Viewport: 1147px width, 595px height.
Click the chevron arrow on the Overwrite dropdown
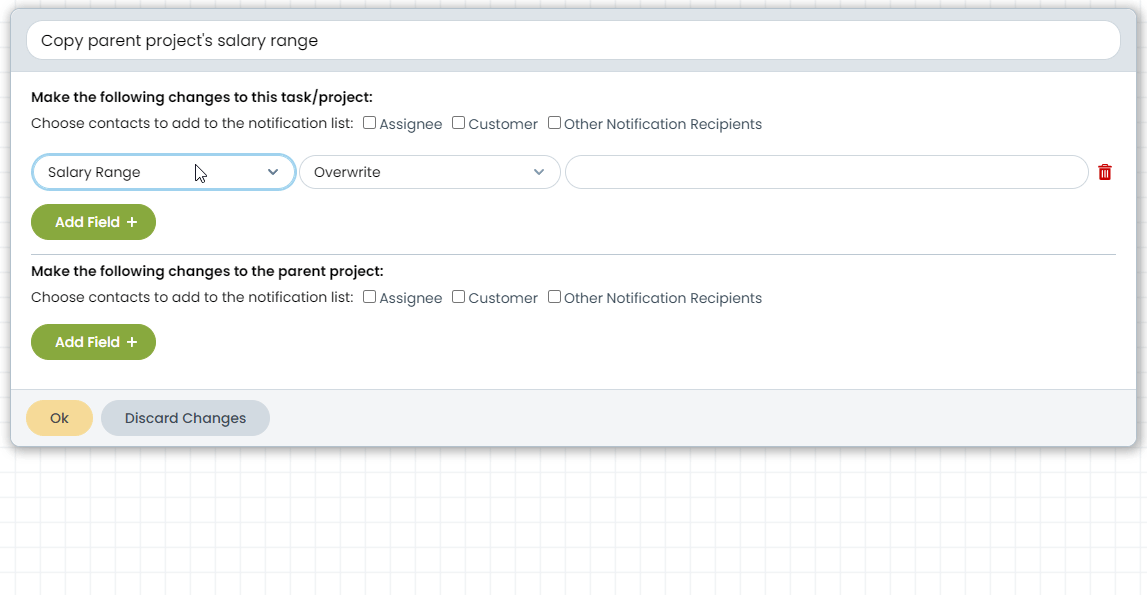pos(539,172)
